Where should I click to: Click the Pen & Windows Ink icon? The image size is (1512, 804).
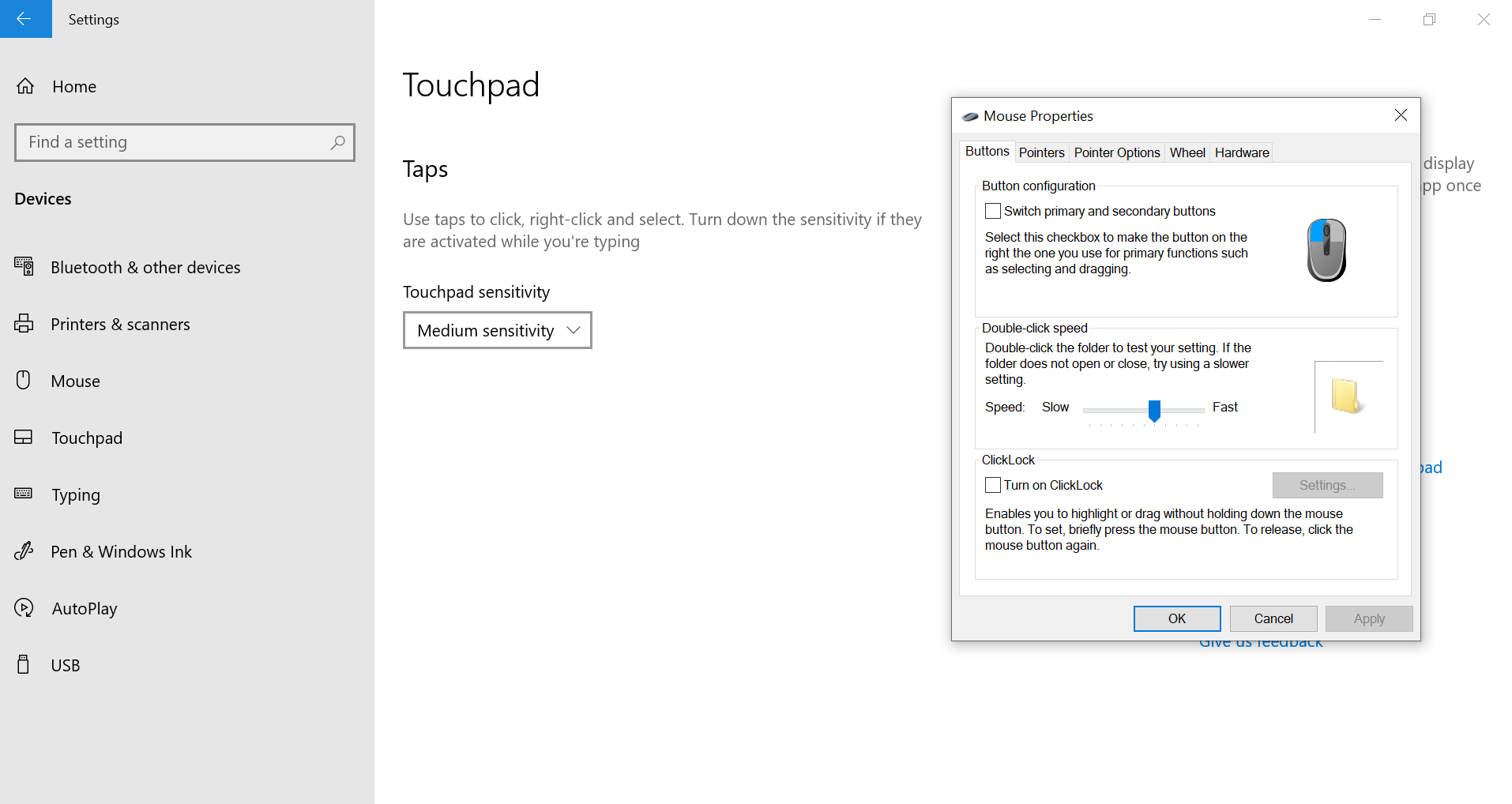(x=24, y=550)
